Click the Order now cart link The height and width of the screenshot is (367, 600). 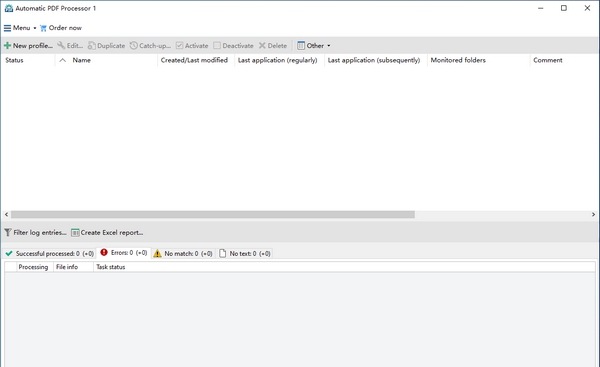pyautogui.click(x=61, y=28)
